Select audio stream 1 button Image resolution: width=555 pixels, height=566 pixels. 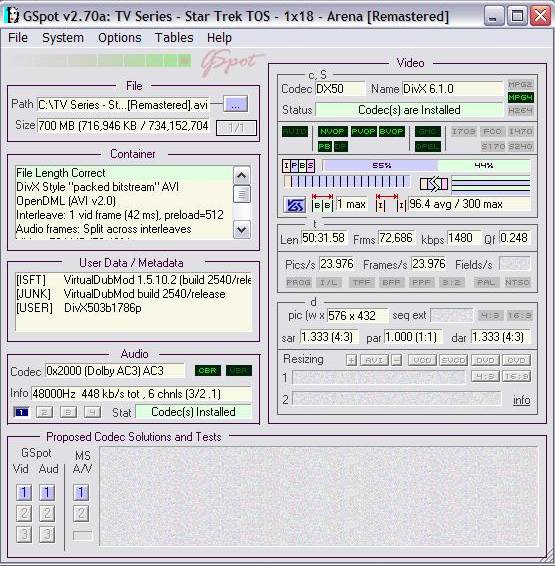(x=21, y=412)
